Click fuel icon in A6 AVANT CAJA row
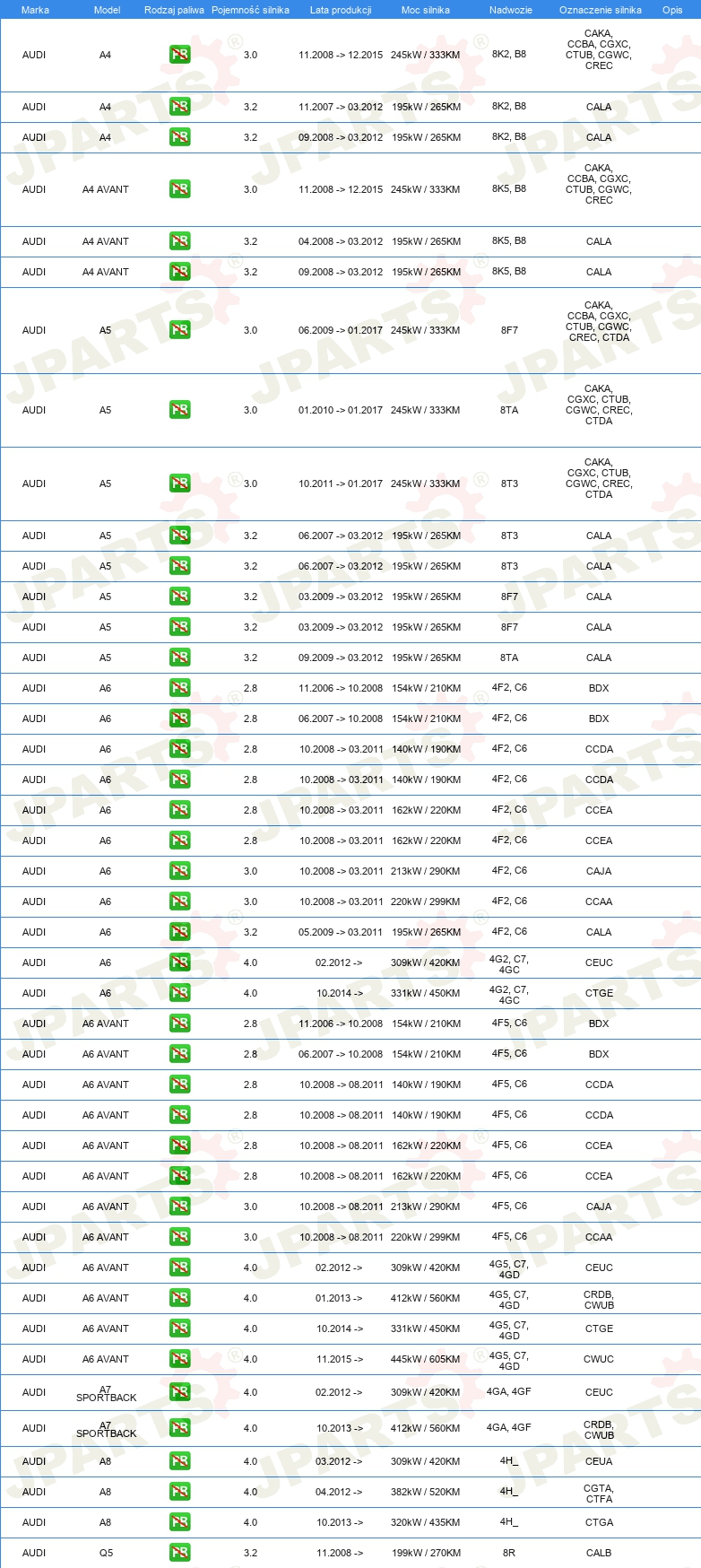The image size is (701, 1568). pos(180,1206)
